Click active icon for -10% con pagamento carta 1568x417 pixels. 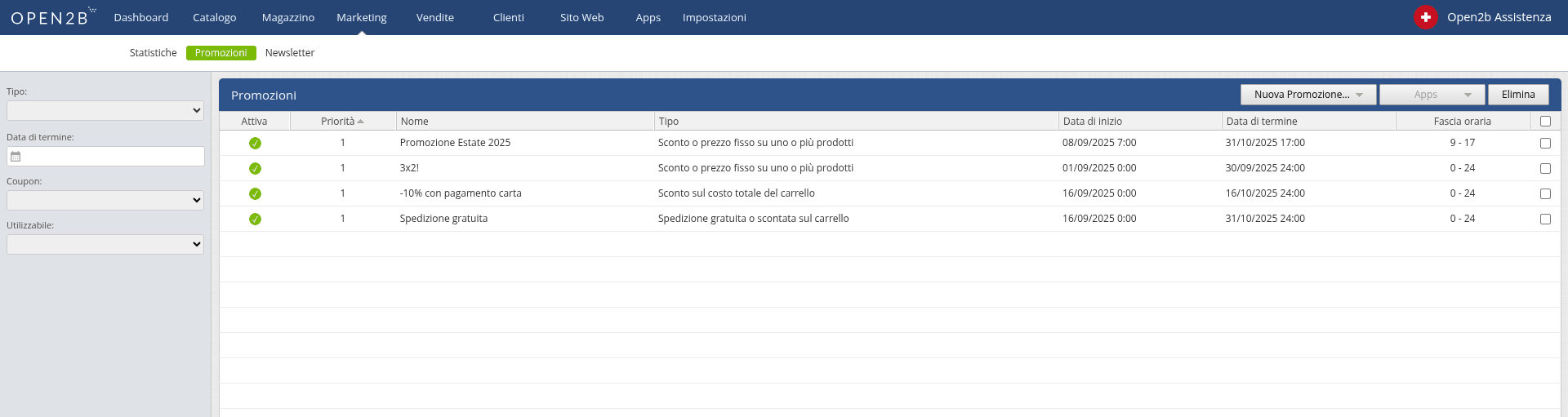coord(255,194)
